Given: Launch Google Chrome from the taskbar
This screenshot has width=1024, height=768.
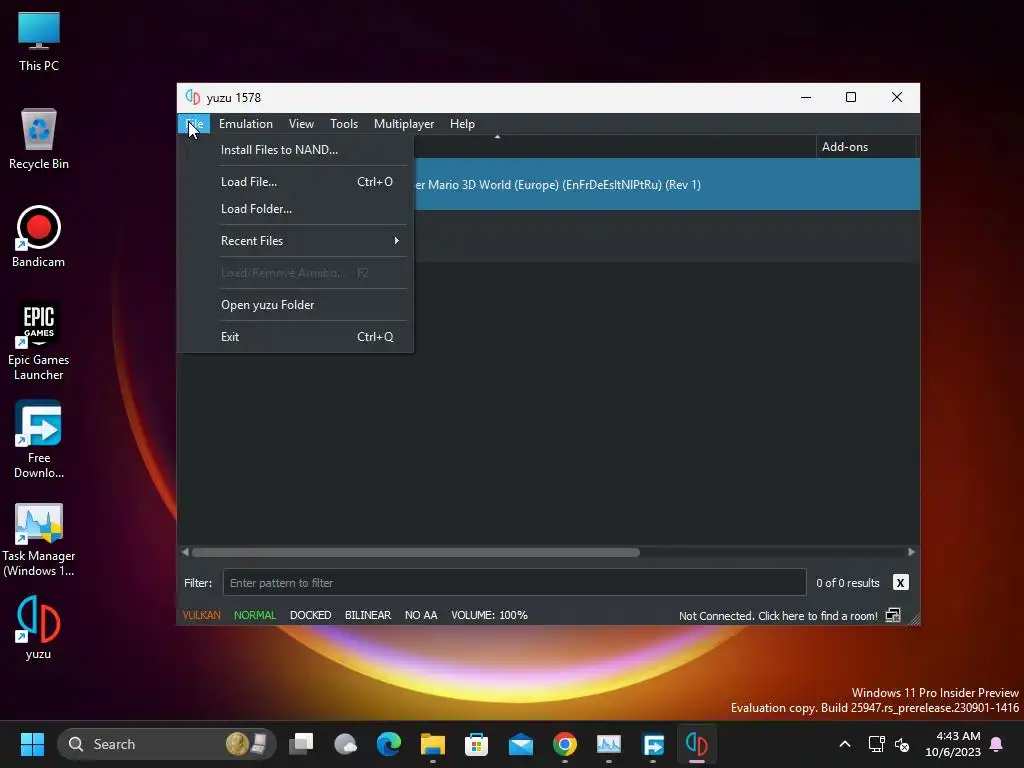Looking at the screenshot, I should click(x=564, y=744).
